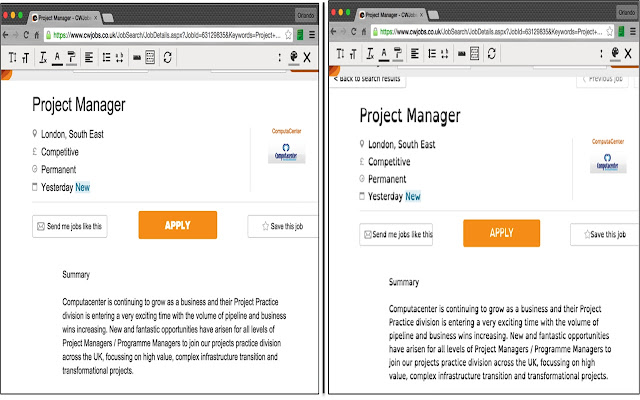Screen dimensions: 640x400
Task: Open highlight paint roller tool in left window
Action: click(71, 58)
